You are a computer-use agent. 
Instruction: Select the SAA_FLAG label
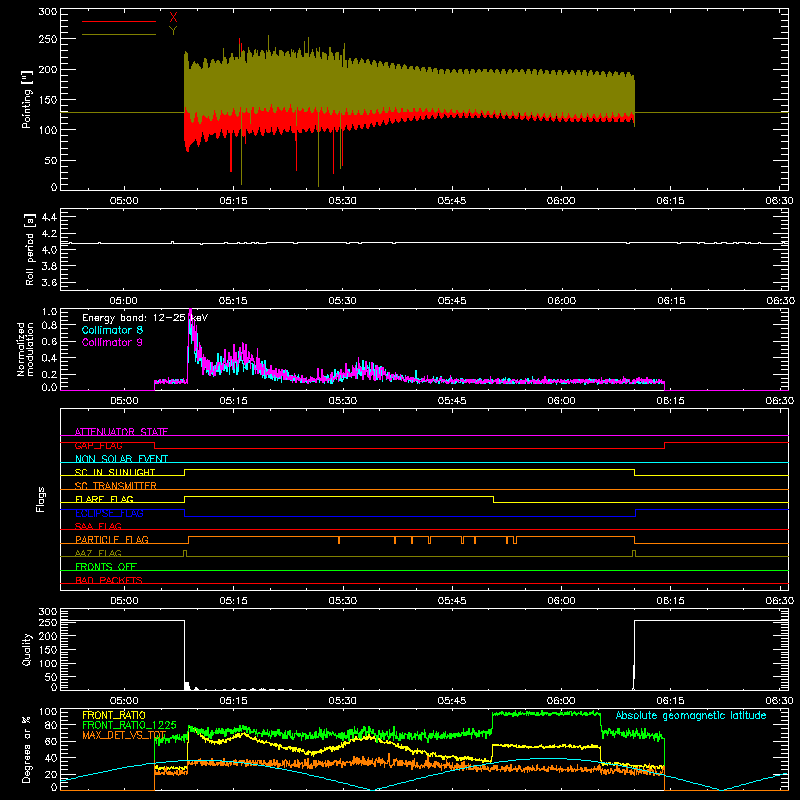point(98,526)
